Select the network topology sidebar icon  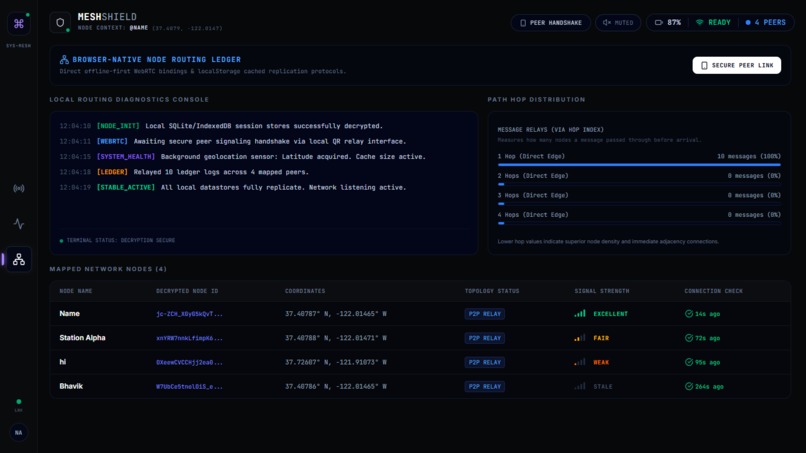[19, 259]
